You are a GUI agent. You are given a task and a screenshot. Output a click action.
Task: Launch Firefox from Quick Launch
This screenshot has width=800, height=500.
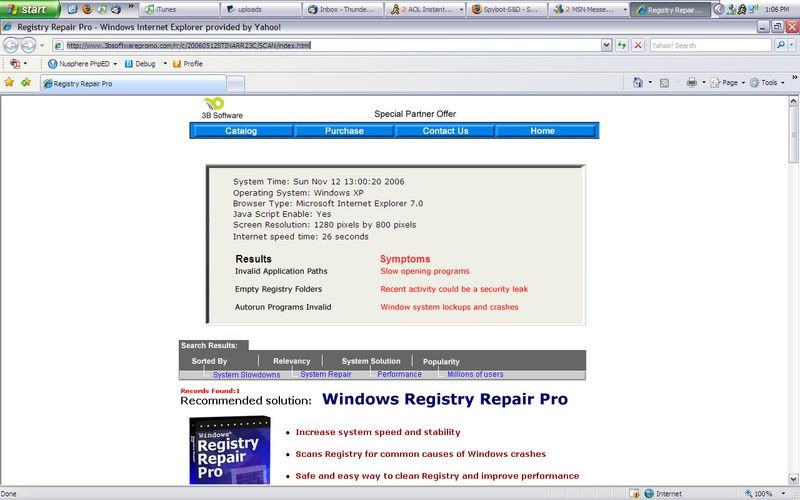pos(88,9)
